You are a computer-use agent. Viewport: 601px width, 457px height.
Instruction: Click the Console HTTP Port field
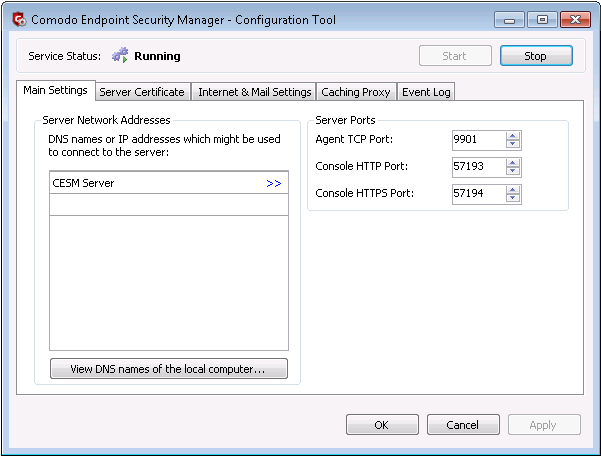pyautogui.click(x=479, y=167)
